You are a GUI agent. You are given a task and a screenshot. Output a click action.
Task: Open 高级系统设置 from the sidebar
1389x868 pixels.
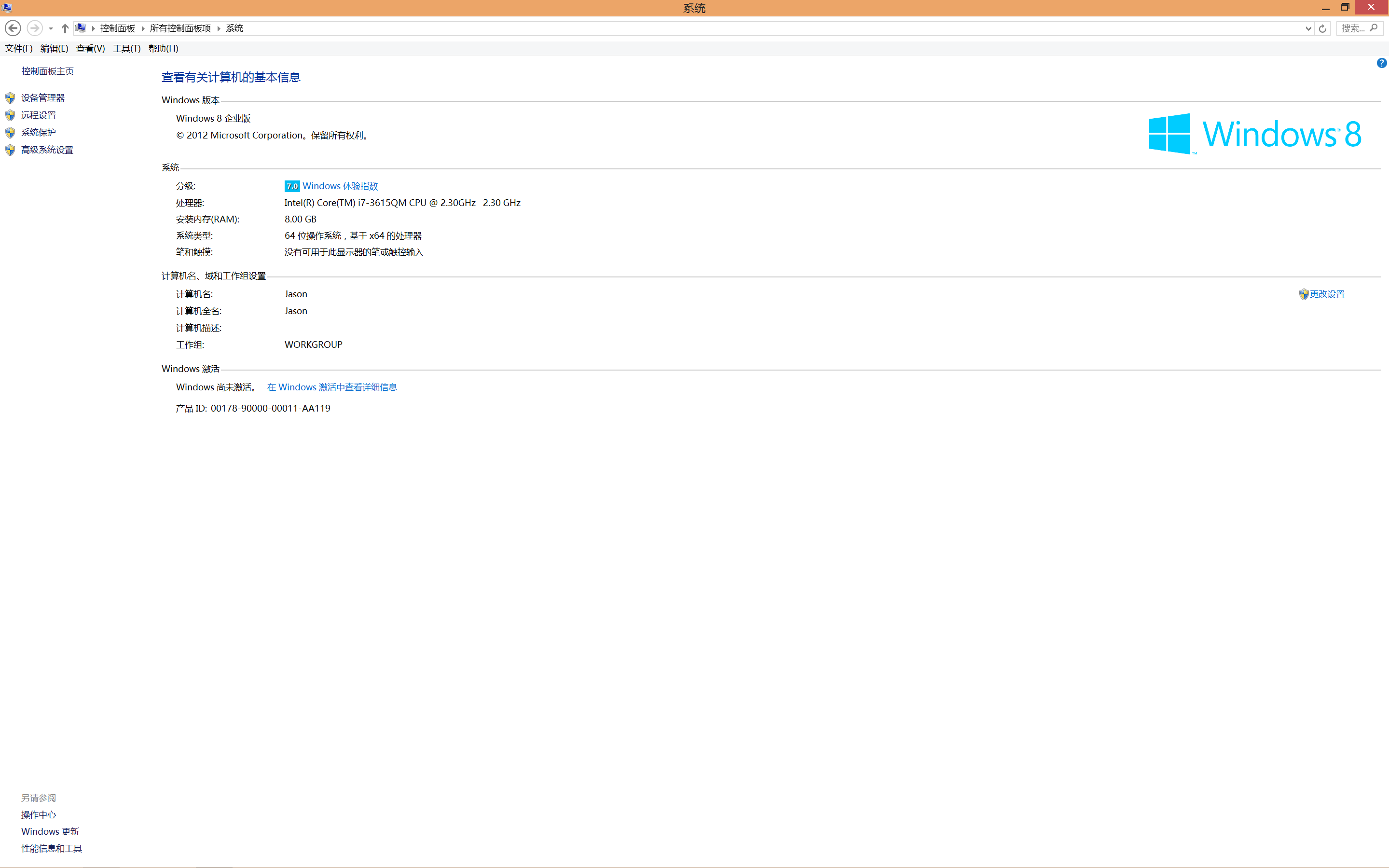tap(46, 149)
